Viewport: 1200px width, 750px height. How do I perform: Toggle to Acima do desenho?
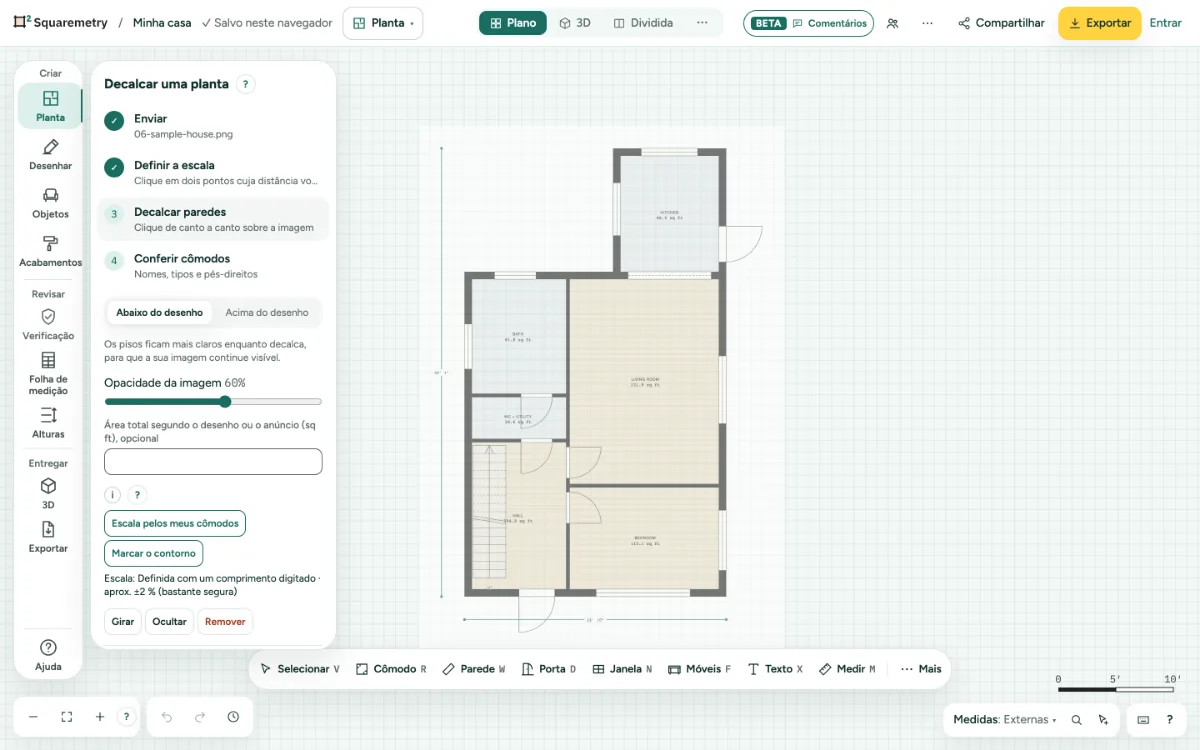point(267,312)
